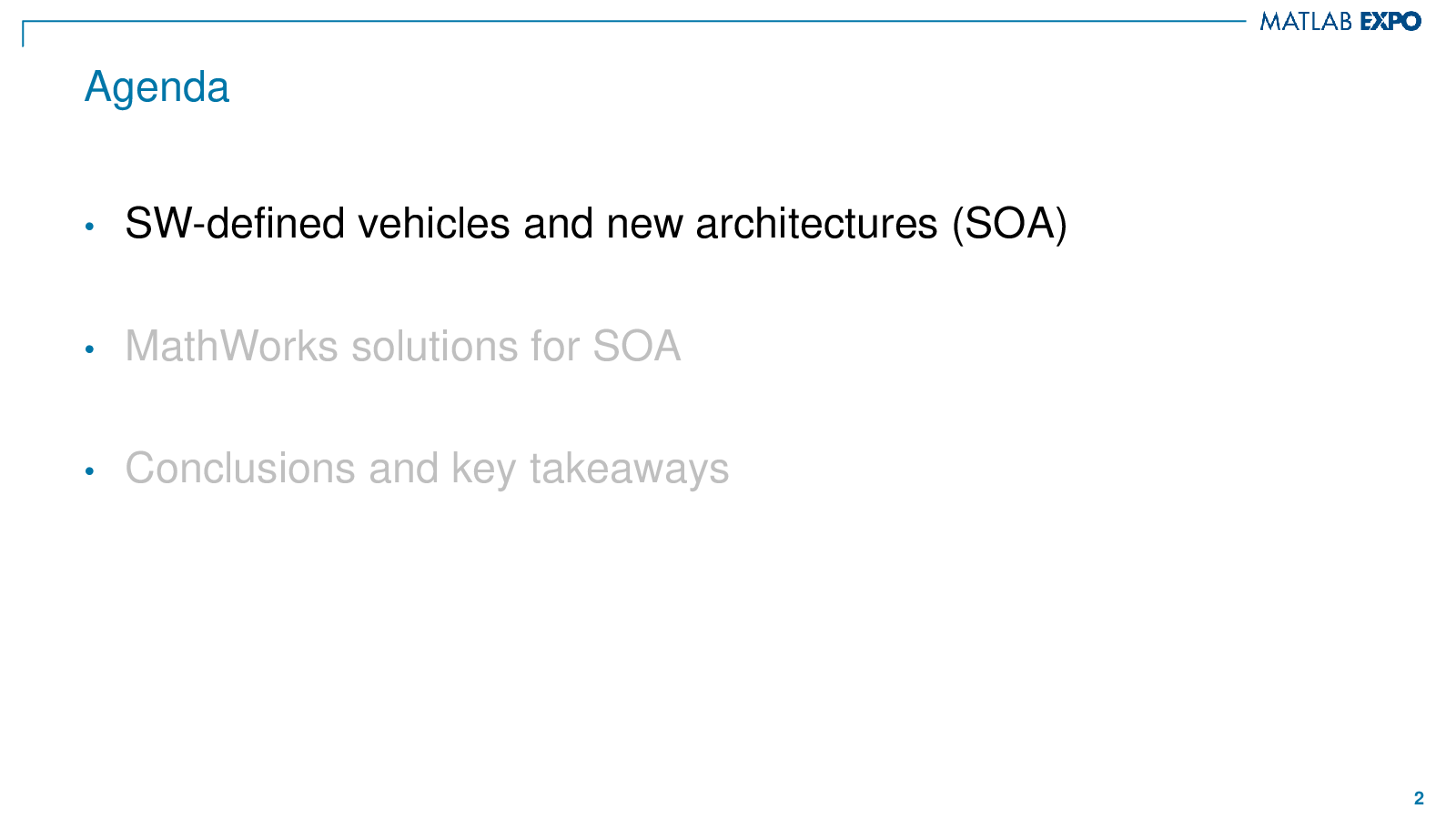This screenshot has height=819, width=1456.
Task: Select the word architectures in first bullet
Action: tap(816, 224)
